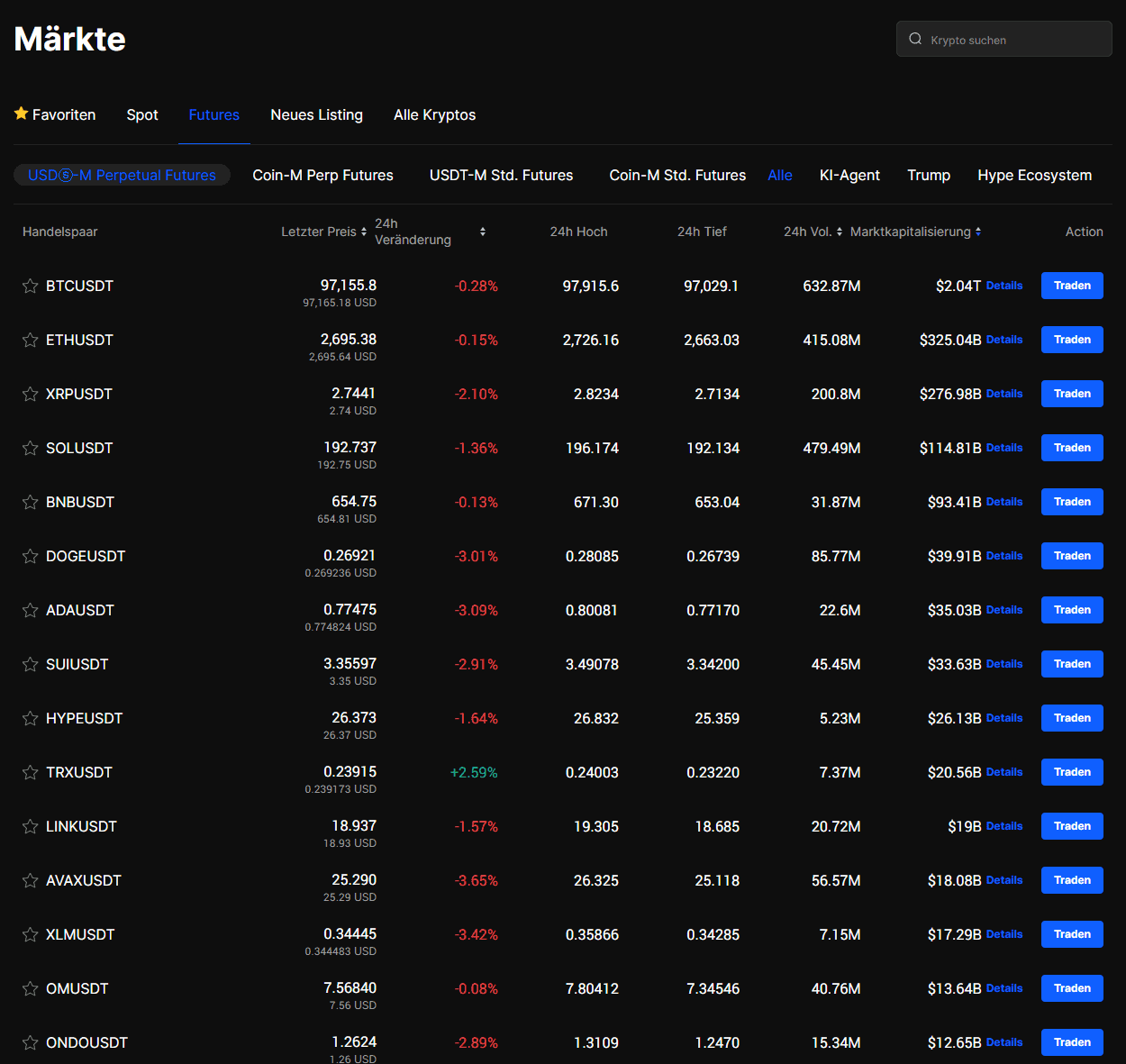This screenshot has width=1126, height=1064.
Task: Open Details link for SOLUSDT
Action: click(x=1003, y=448)
